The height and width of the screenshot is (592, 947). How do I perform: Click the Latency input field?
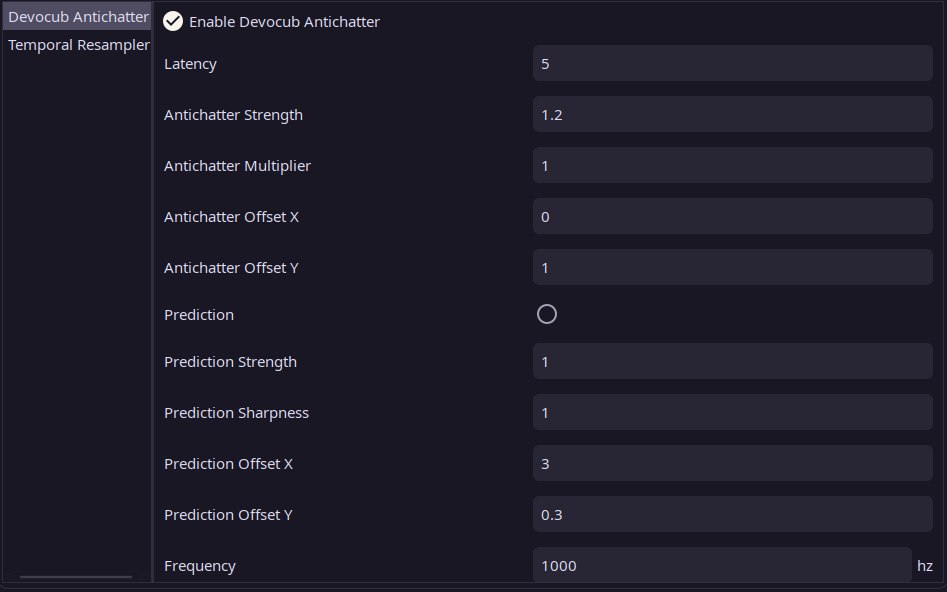click(x=732, y=64)
